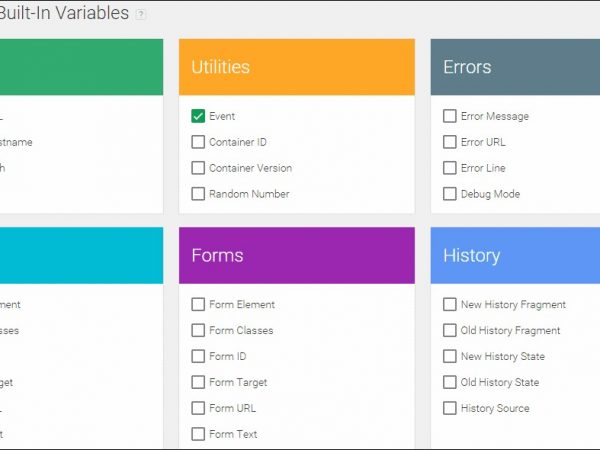Enable the Debug Mode checkbox
Screen dimensions: 600x450
450,194
